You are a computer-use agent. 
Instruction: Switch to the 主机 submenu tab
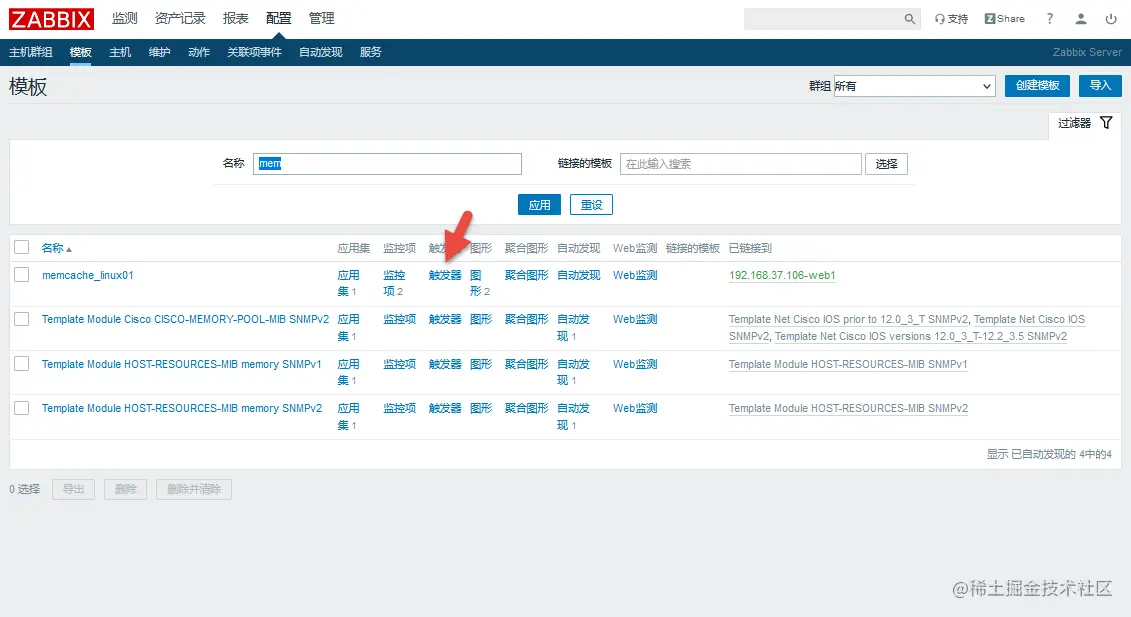click(x=120, y=52)
